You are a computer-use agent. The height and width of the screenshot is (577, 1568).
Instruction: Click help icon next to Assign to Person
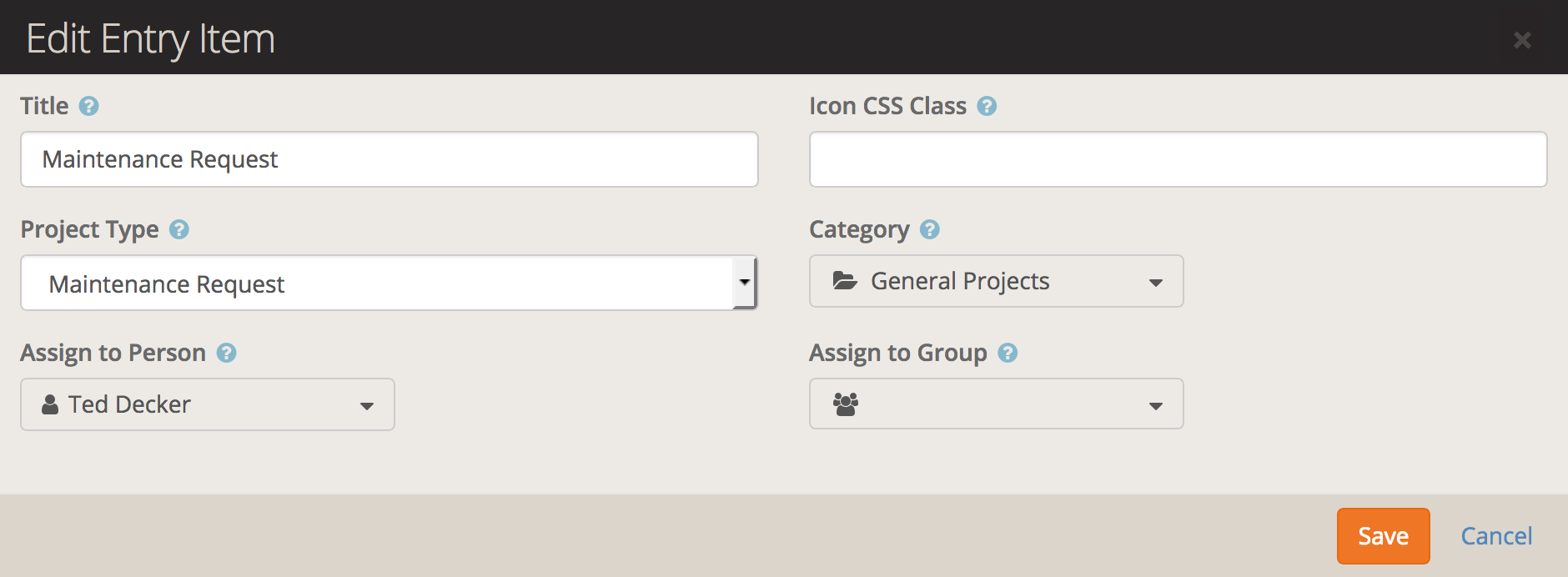click(x=226, y=353)
